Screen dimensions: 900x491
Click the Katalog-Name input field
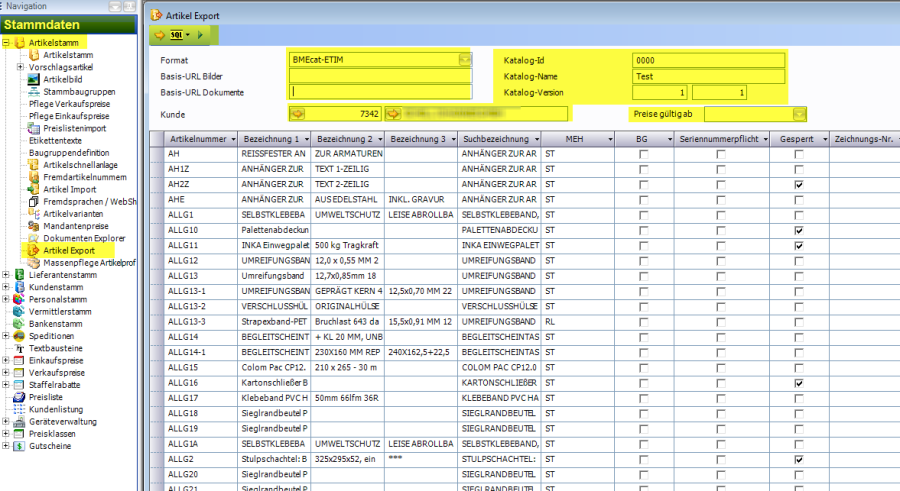(x=708, y=76)
